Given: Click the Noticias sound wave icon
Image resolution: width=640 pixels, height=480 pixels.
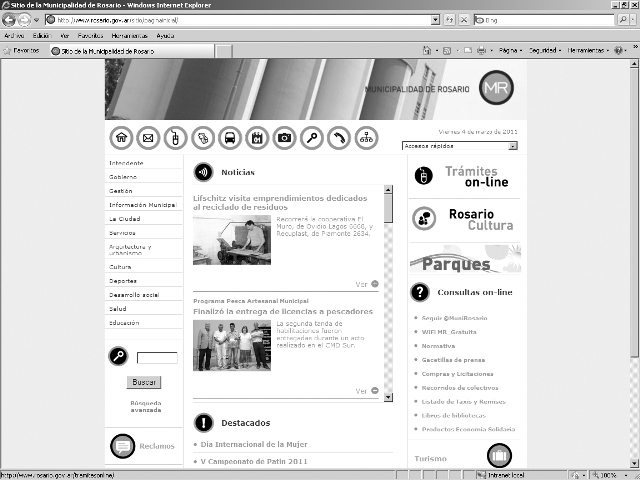Looking at the screenshot, I should click(203, 172).
